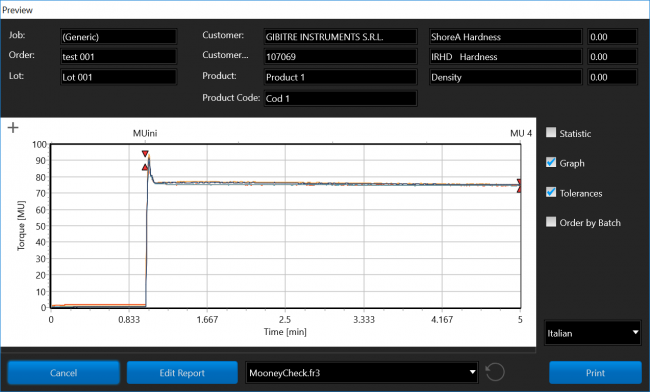Image resolution: width=650 pixels, height=392 pixels.
Task: Toggle the Order by Batch checkbox
Action: (x=551, y=222)
